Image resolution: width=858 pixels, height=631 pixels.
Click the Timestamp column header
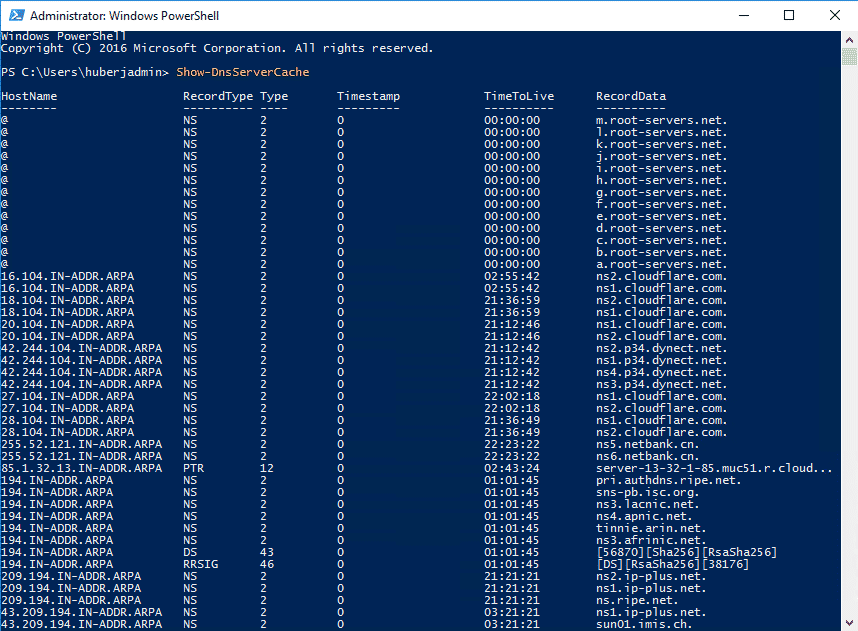coord(368,96)
